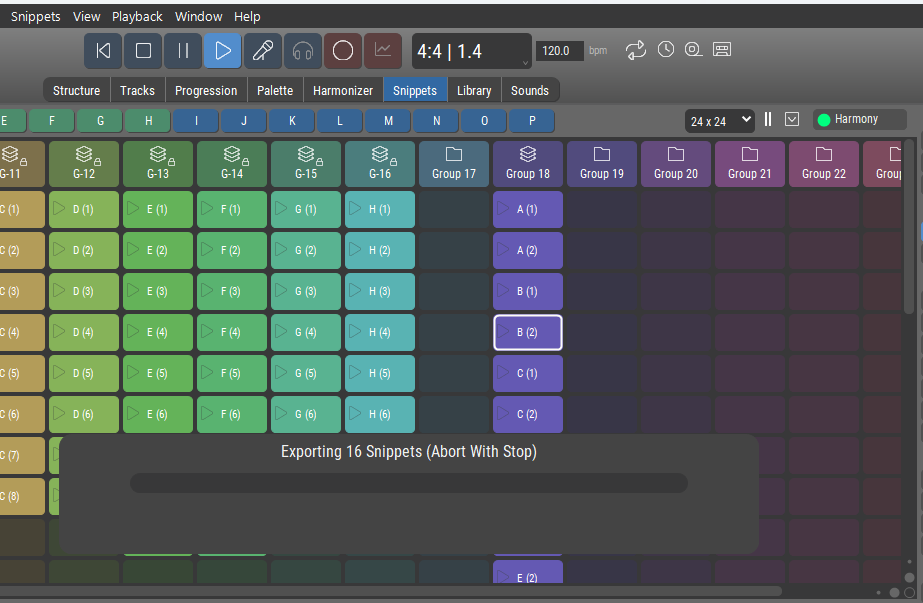Open the chart graph icon in toolbar
The height and width of the screenshot is (603, 923).
[383, 51]
